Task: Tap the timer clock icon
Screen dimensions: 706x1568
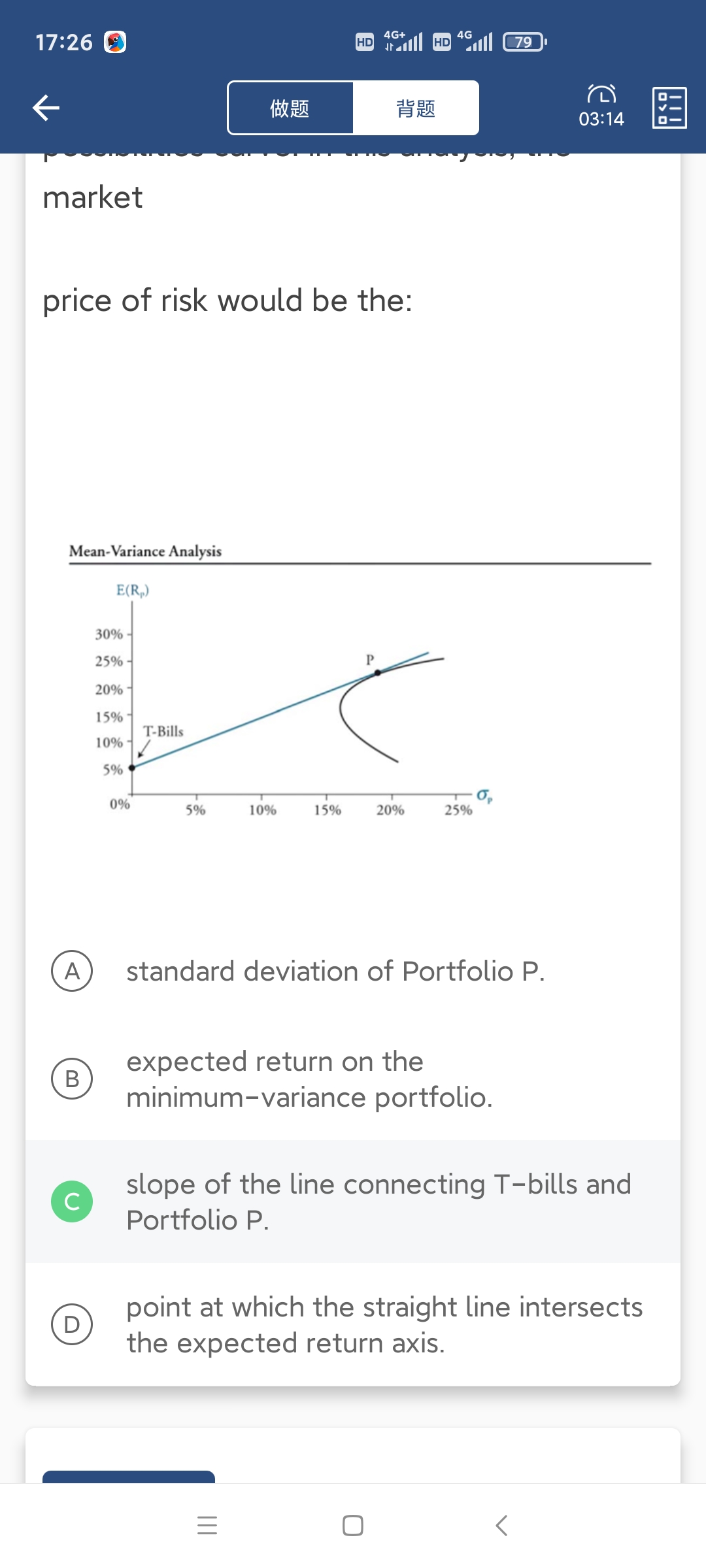Action: tap(601, 95)
